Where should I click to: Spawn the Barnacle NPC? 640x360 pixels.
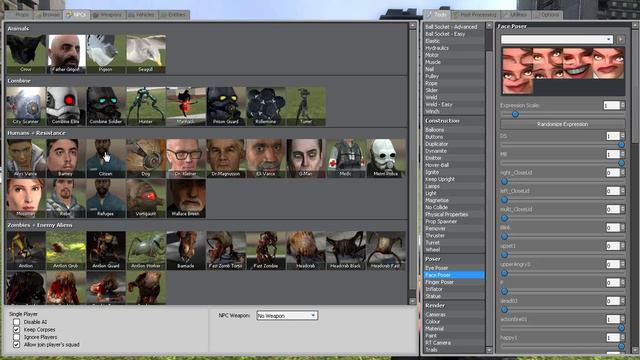186,250
